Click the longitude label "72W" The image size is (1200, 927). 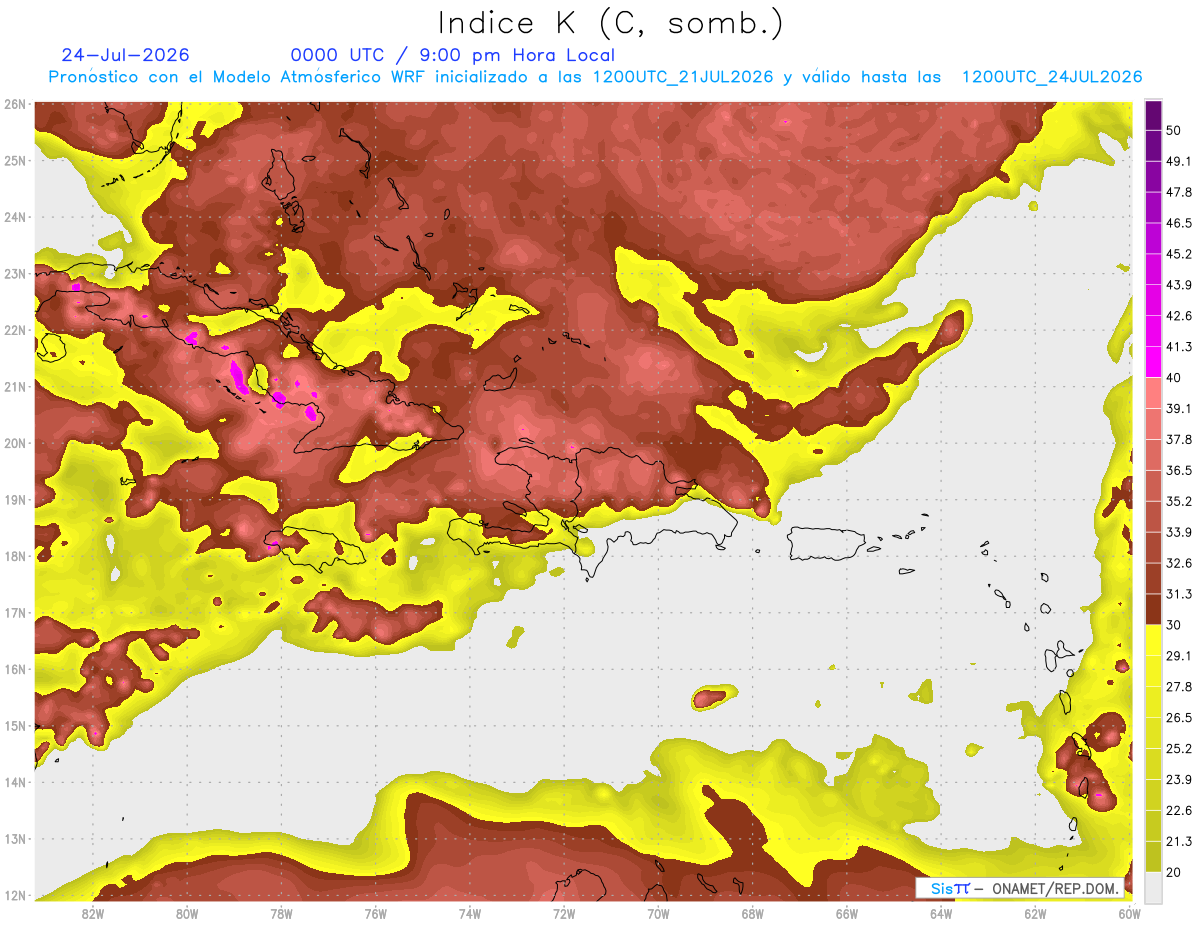[x=564, y=914]
